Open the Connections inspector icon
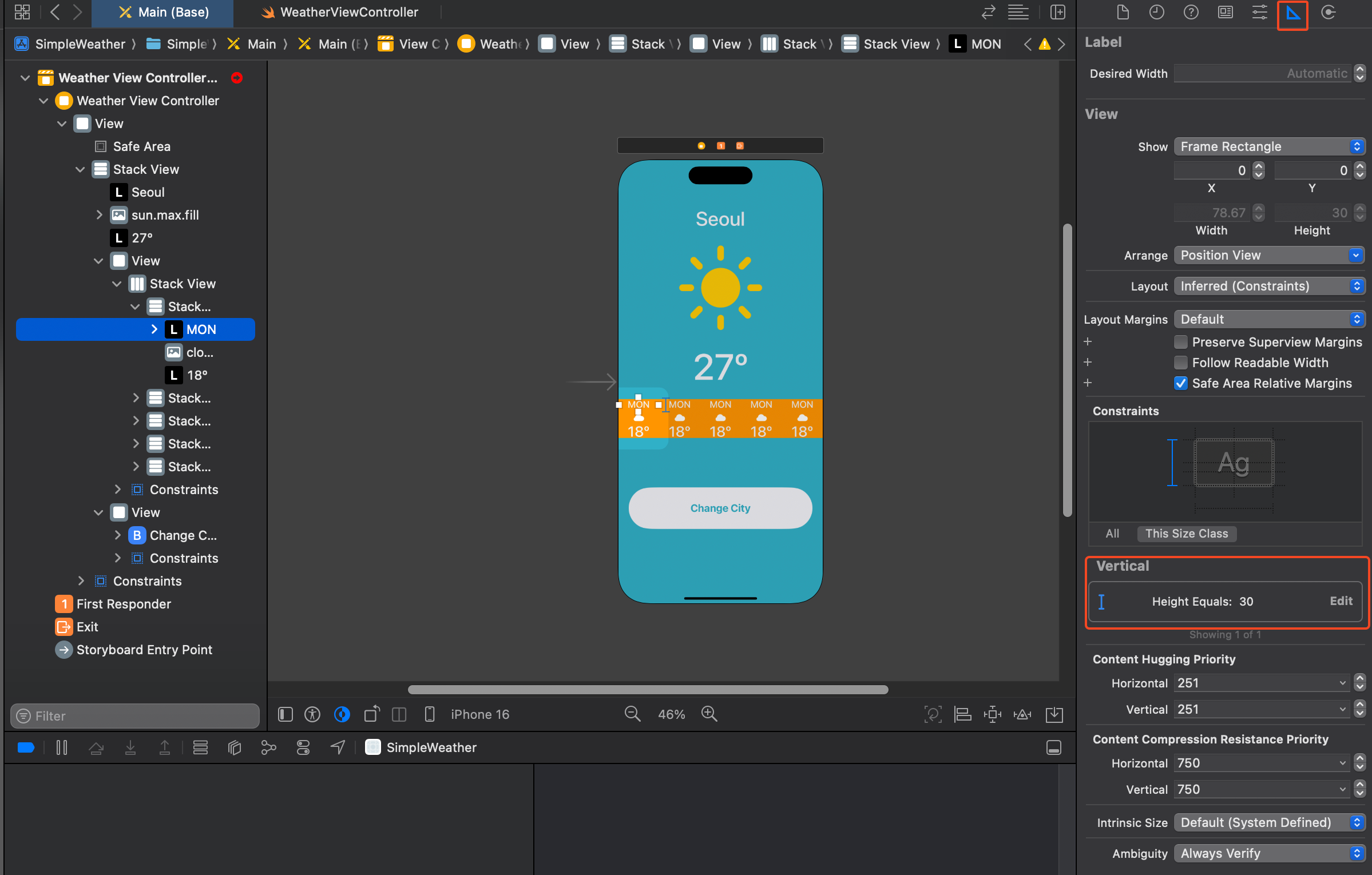This screenshot has height=875, width=1372. [1328, 13]
